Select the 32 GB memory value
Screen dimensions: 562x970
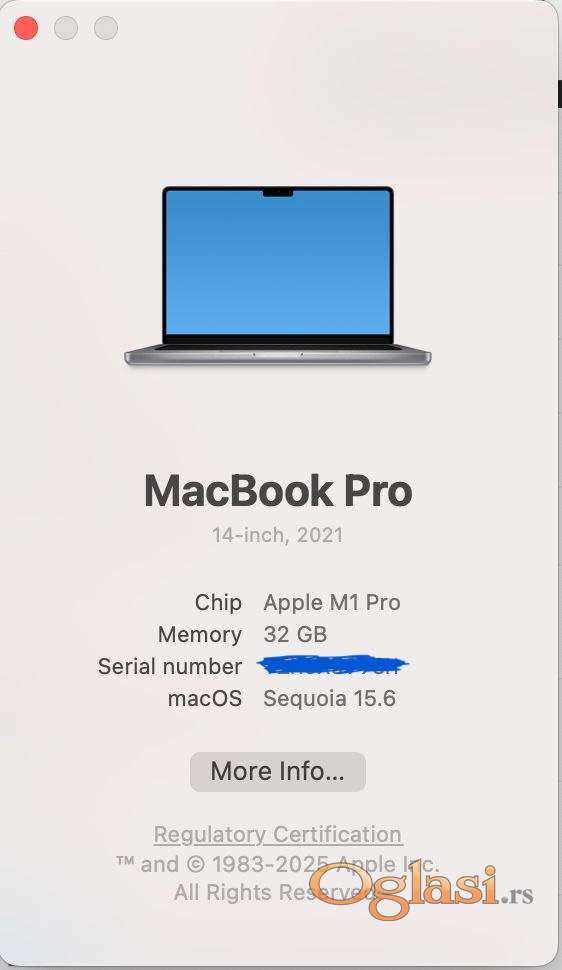click(x=295, y=635)
